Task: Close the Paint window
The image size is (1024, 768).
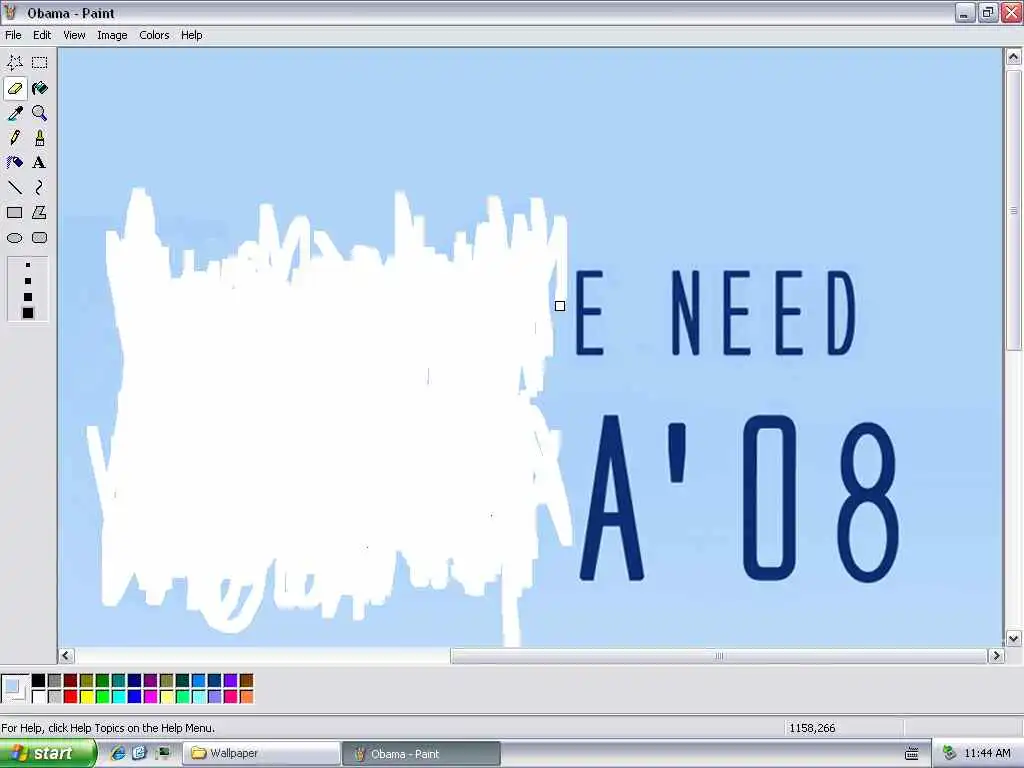Action: click(1012, 12)
